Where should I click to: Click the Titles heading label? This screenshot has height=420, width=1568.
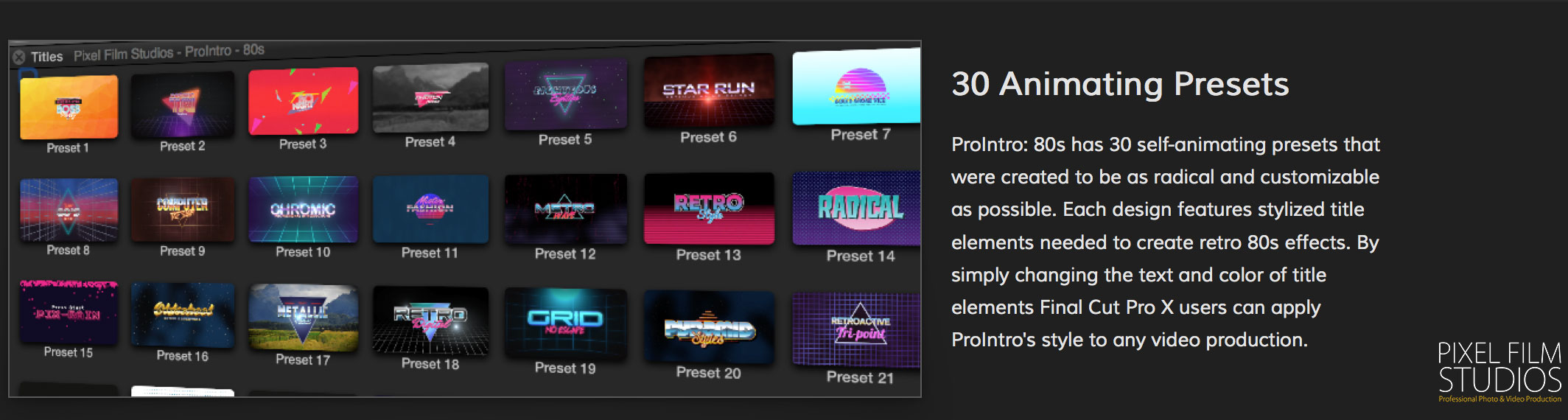(x=47, y=57)
